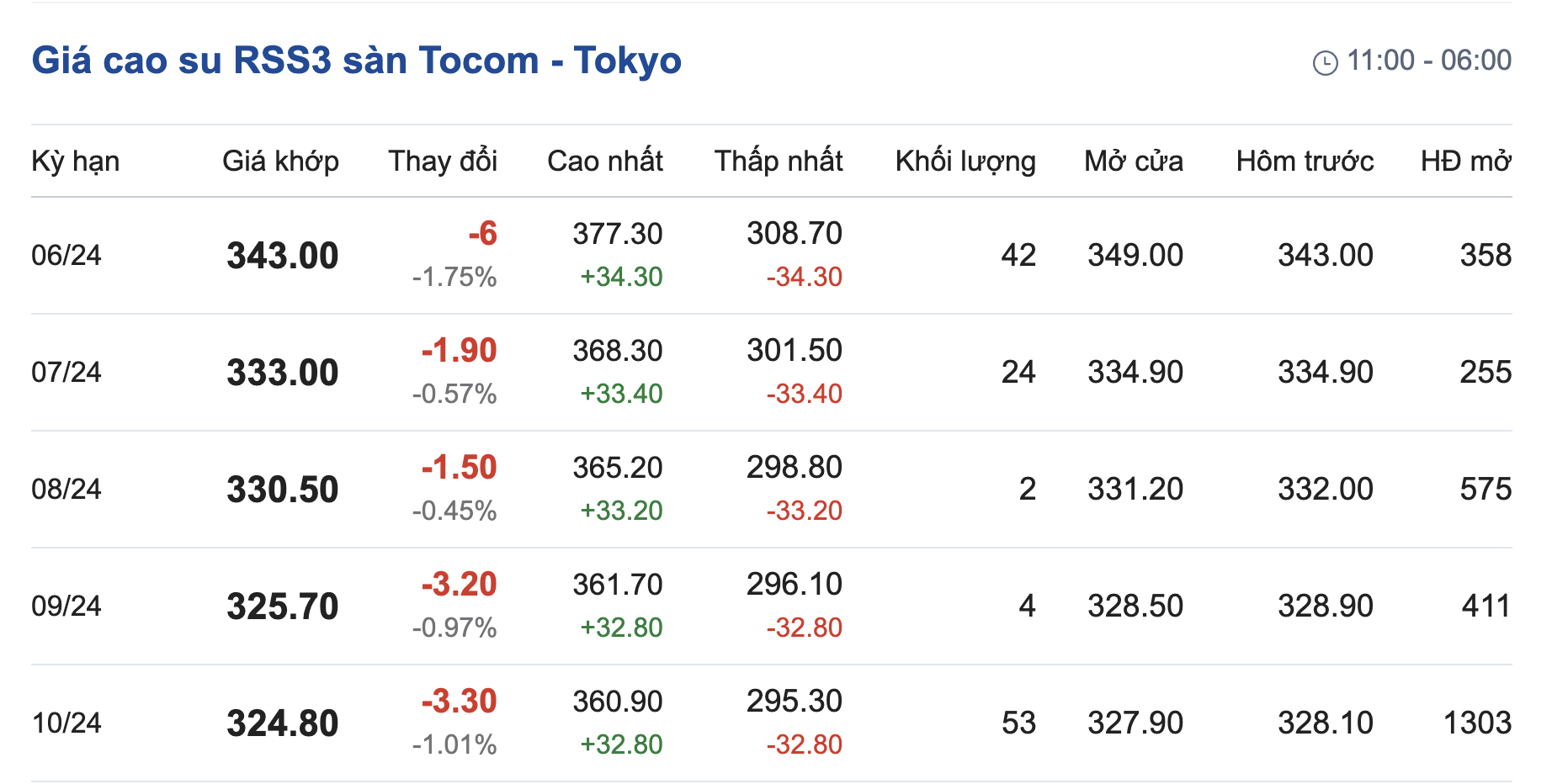The image size is (1552, 784).
Task: Open the Giá cao su RSS3 Tocom title
Action: 356,61
